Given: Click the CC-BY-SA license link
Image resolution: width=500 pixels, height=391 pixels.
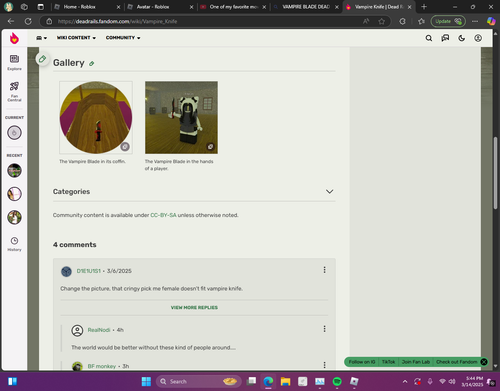Looking at the screenshot, I should coord(163,215).
